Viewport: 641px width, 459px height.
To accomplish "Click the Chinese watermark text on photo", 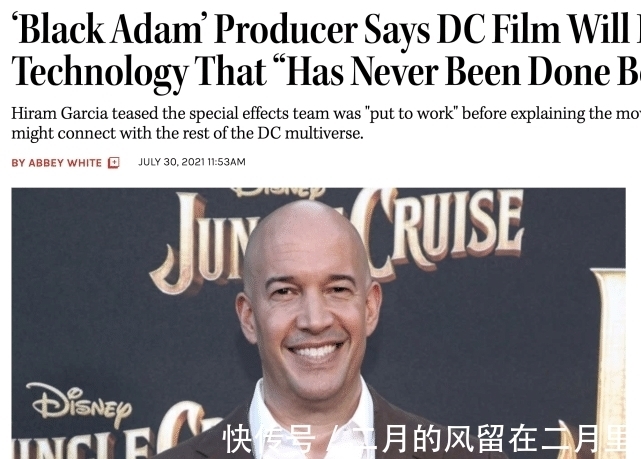I will point(425,439).
